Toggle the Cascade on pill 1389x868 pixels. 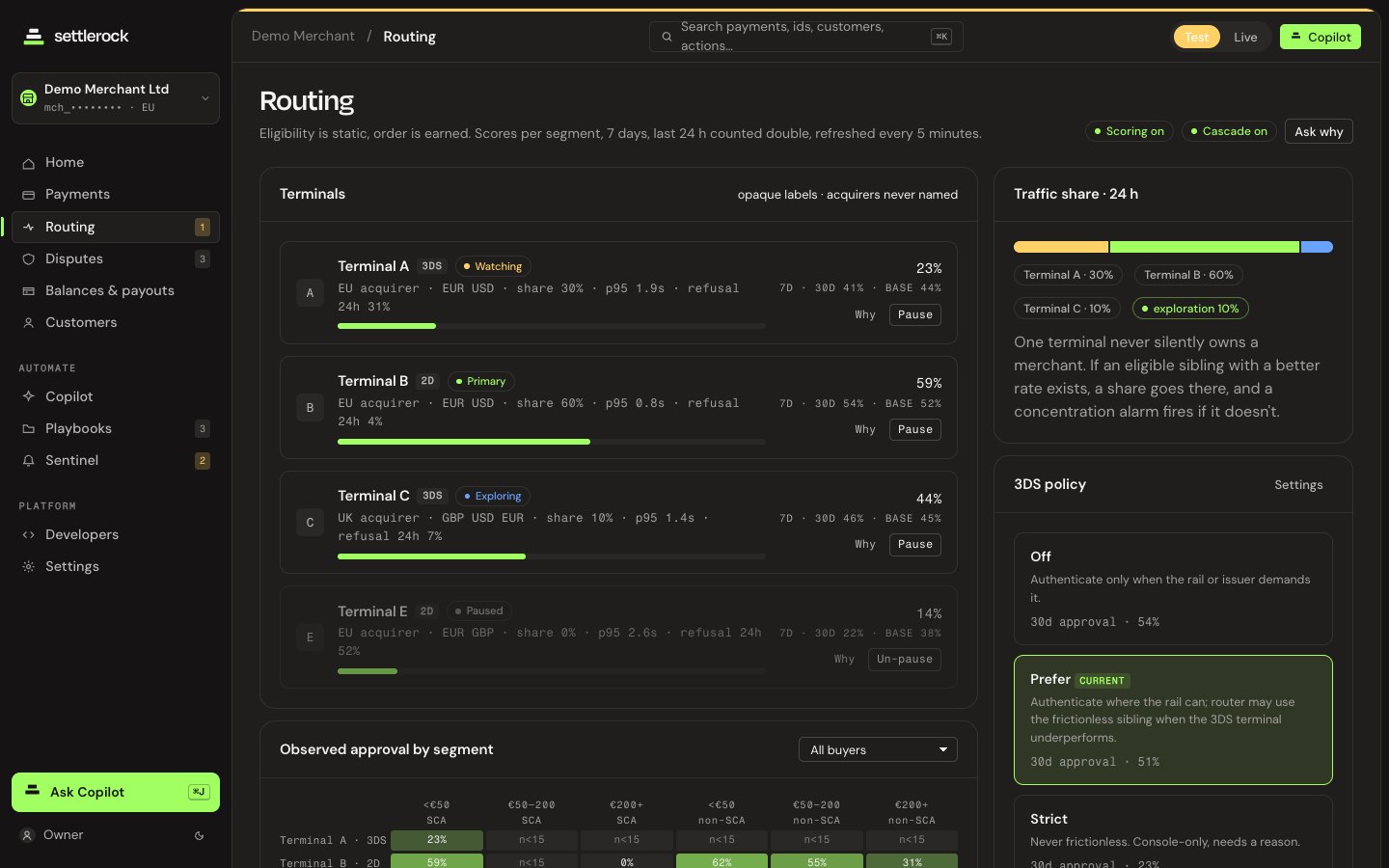(x=1229, y=131)
